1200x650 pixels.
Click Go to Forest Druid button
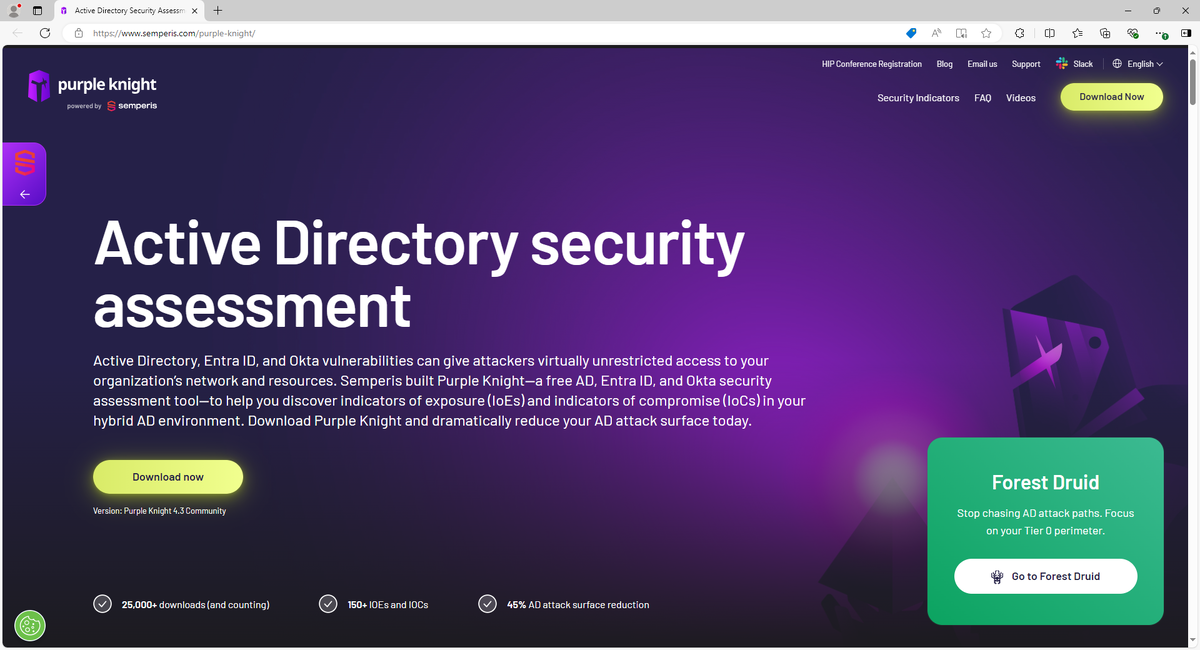(x=1045, y=576)
